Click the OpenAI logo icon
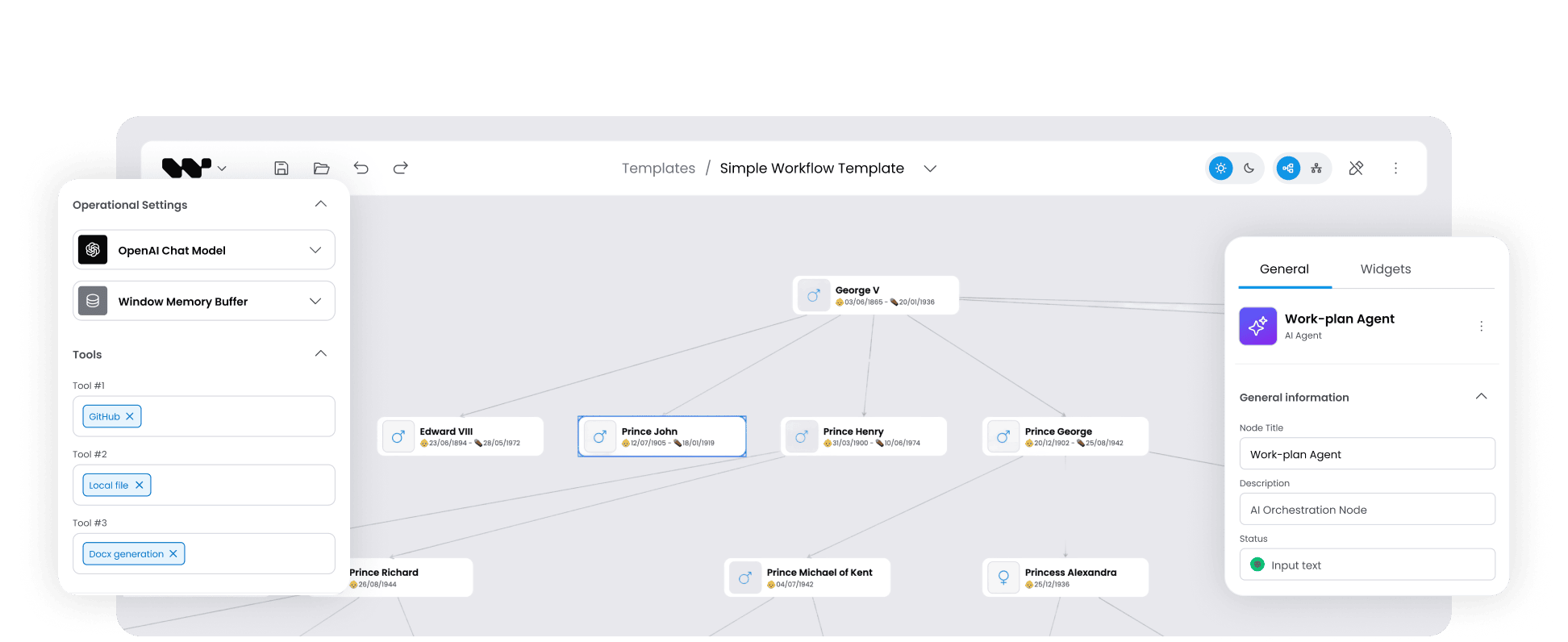 click(x=93, y=250)
